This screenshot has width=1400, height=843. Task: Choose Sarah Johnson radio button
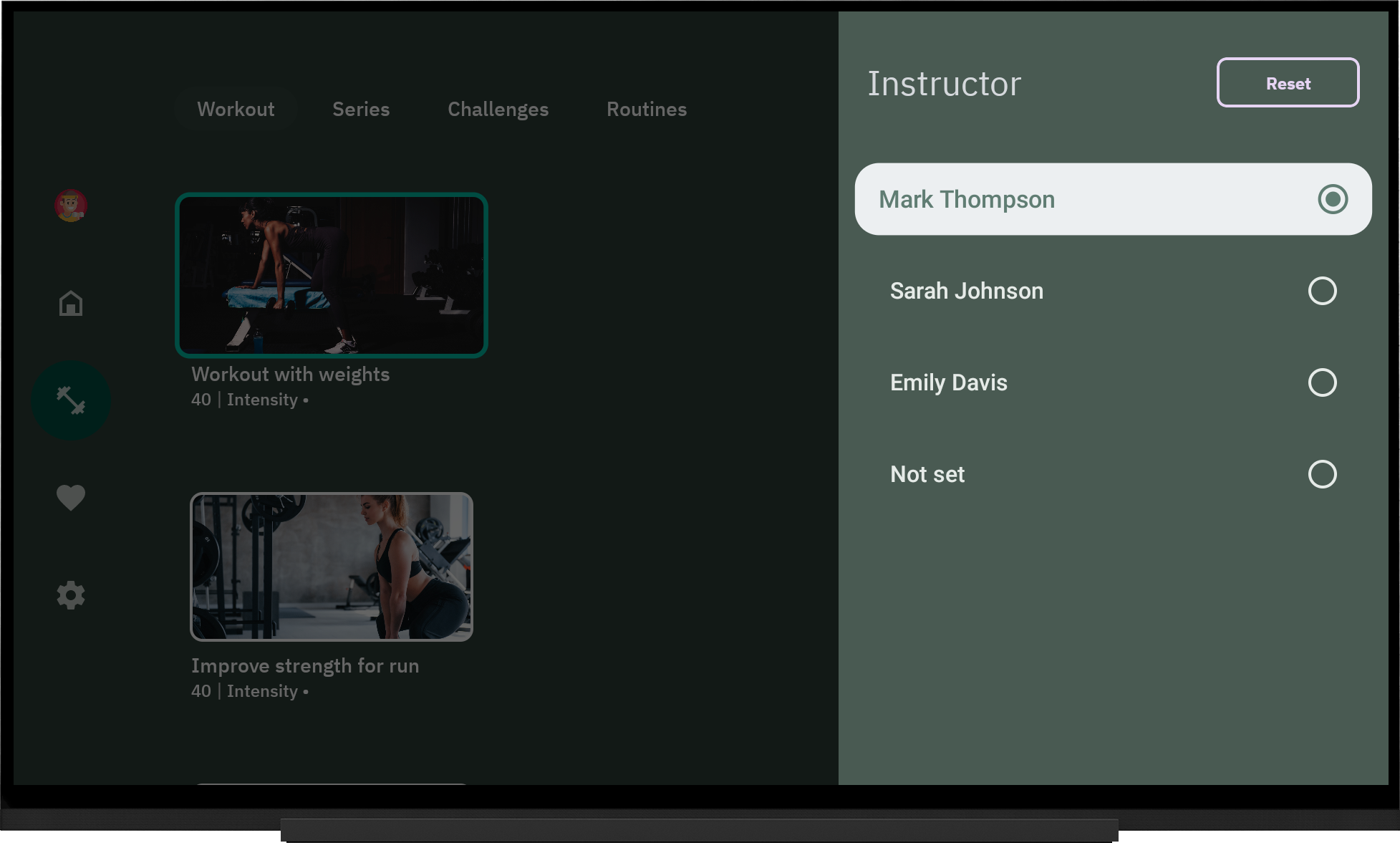coord(1321,291)
